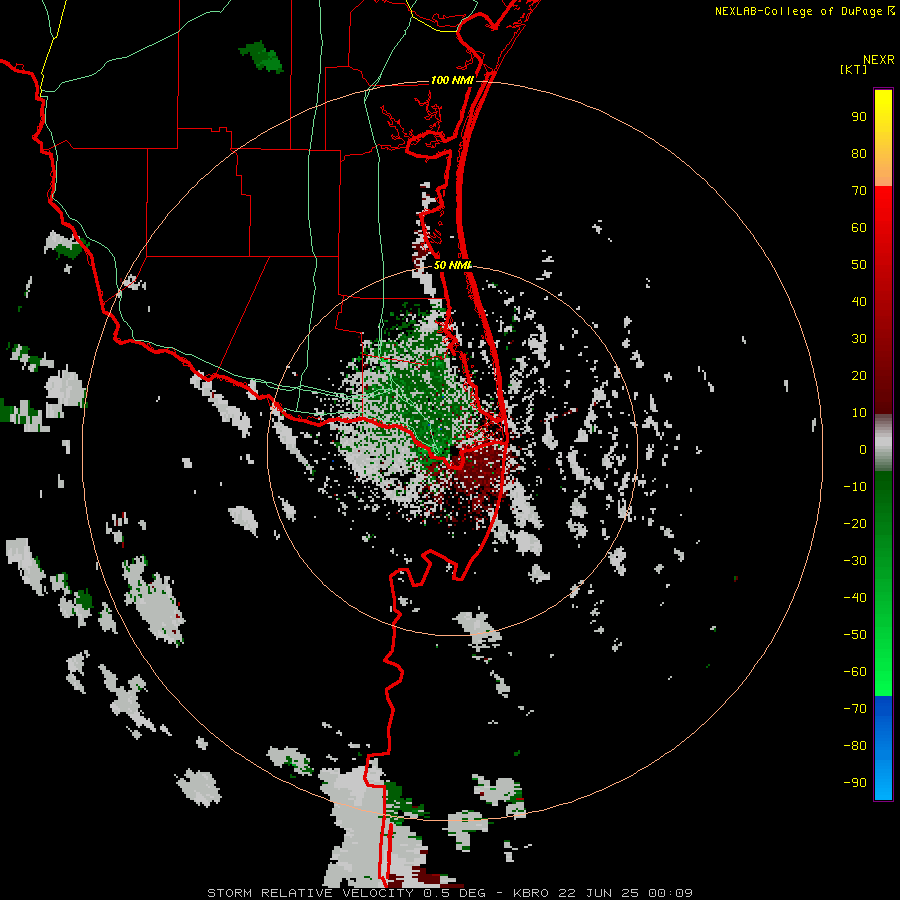Image resolution: width=900 pixels, height=900 pixels.
Task: Click the red outbound velocity patch near radar
Action: click(479, 471)
